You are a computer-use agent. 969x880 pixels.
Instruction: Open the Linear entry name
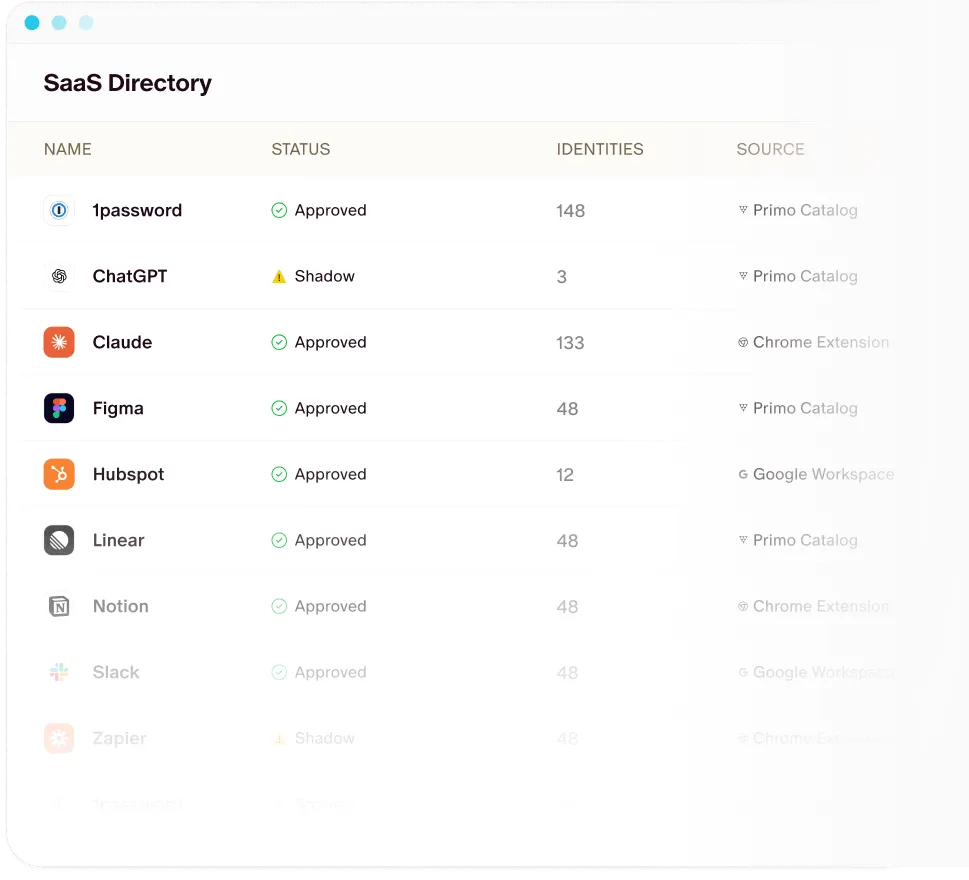pyautogui.click(x=119, y=540)
